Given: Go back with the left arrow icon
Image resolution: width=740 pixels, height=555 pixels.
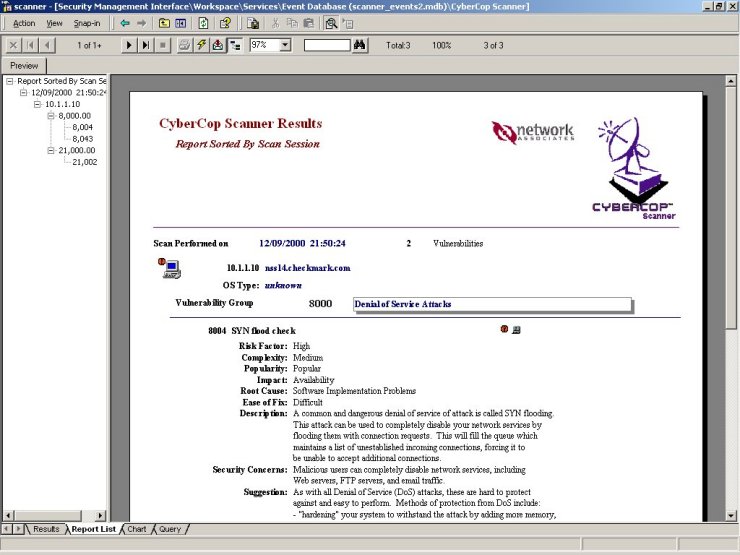Looking at the screenshot, I should [x=125, y=23].
